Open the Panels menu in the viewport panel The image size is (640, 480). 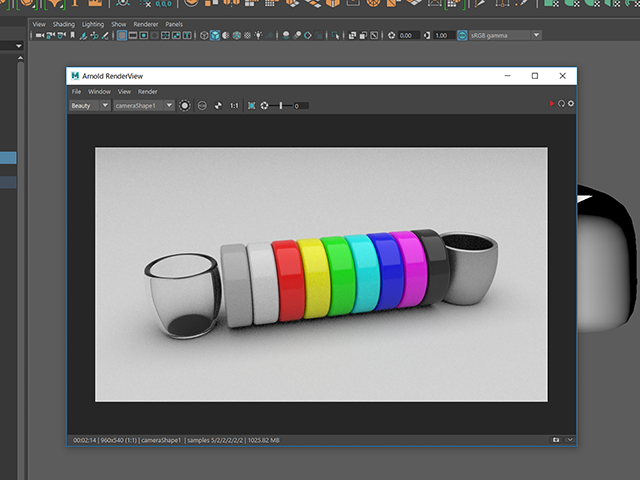pos(174,24)
